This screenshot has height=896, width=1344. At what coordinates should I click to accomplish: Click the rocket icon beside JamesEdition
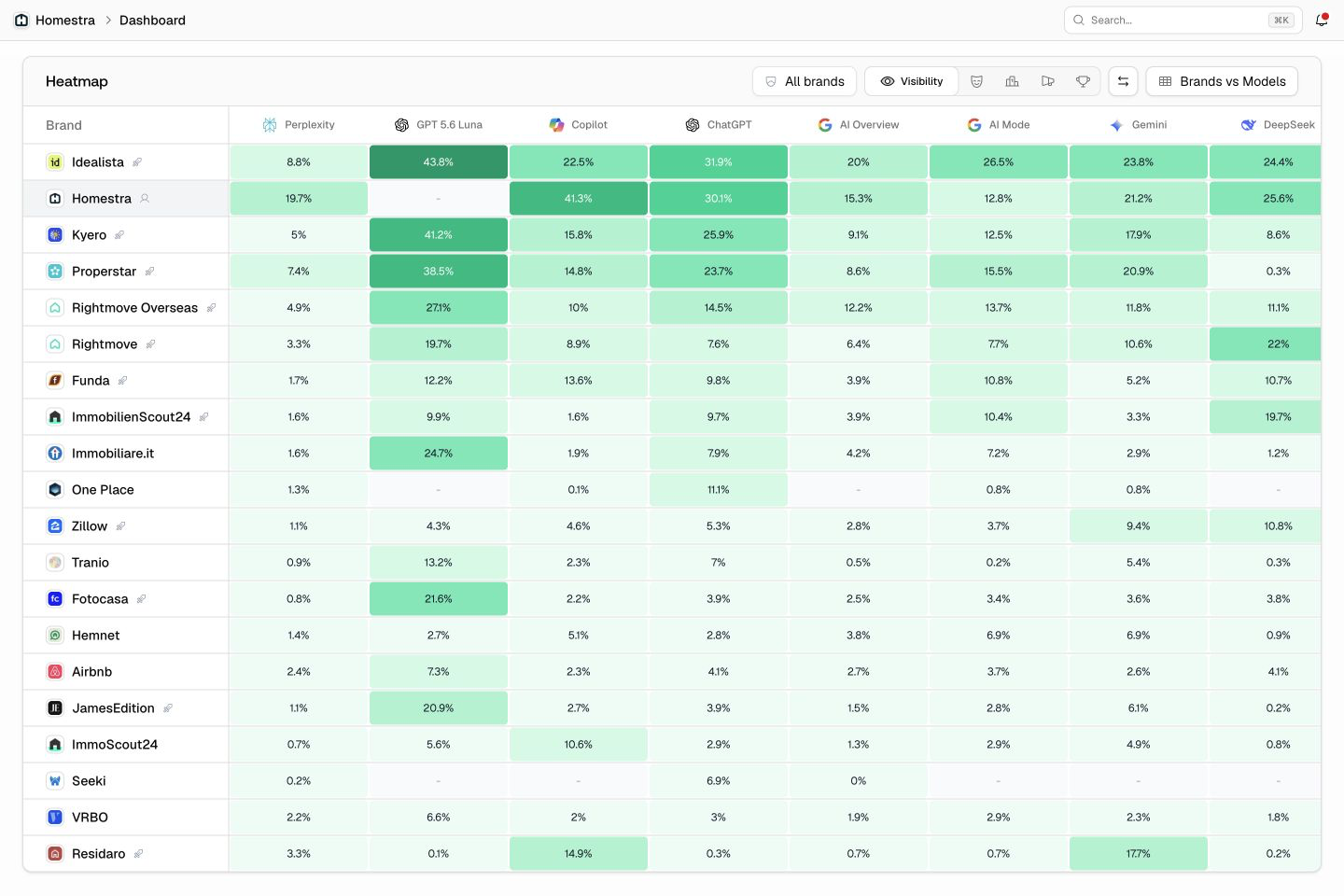tap(168, 708)
